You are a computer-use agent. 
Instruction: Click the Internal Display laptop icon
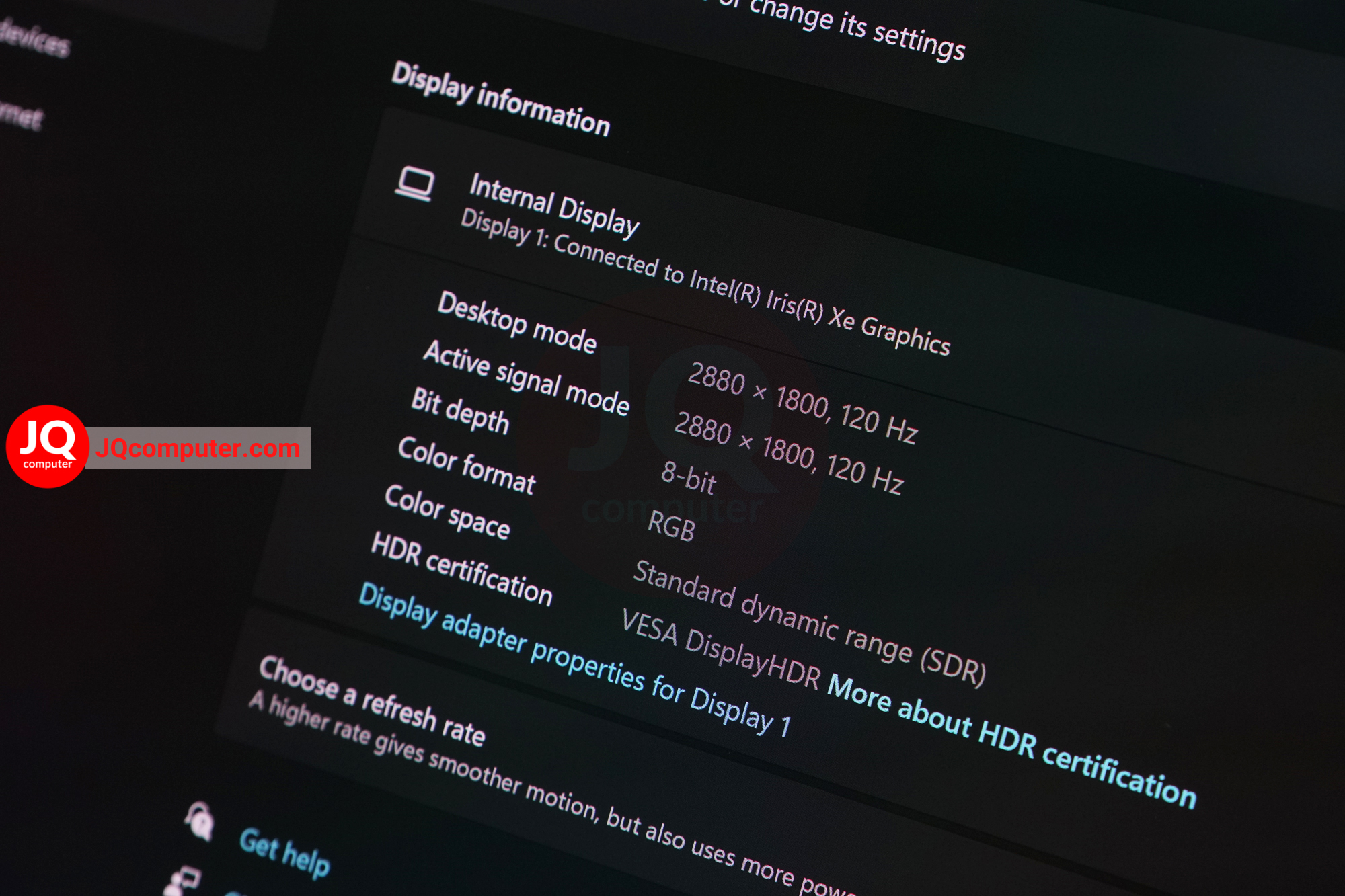tap(414, 184)
